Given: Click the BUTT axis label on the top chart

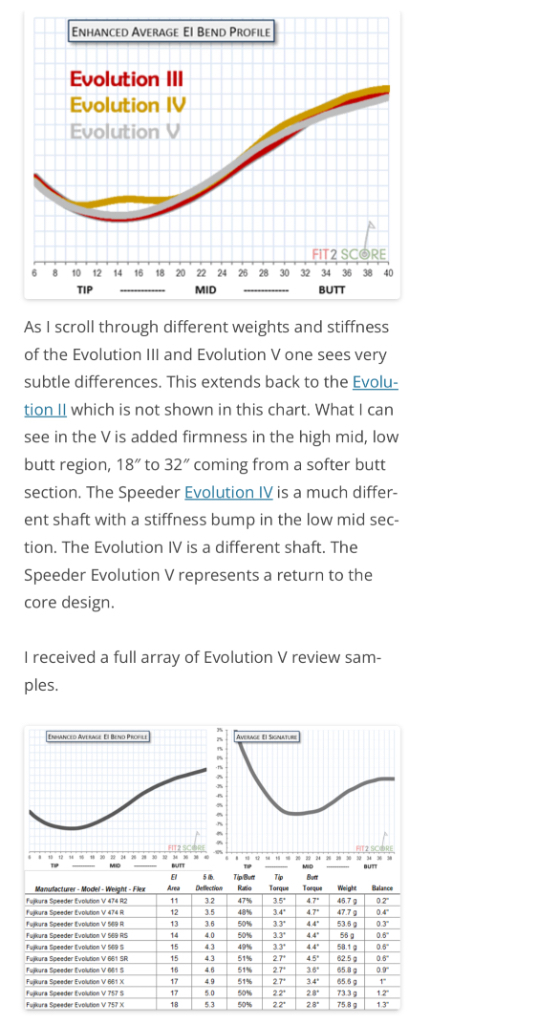Looking at the screenshot, I should pos(332,289).
